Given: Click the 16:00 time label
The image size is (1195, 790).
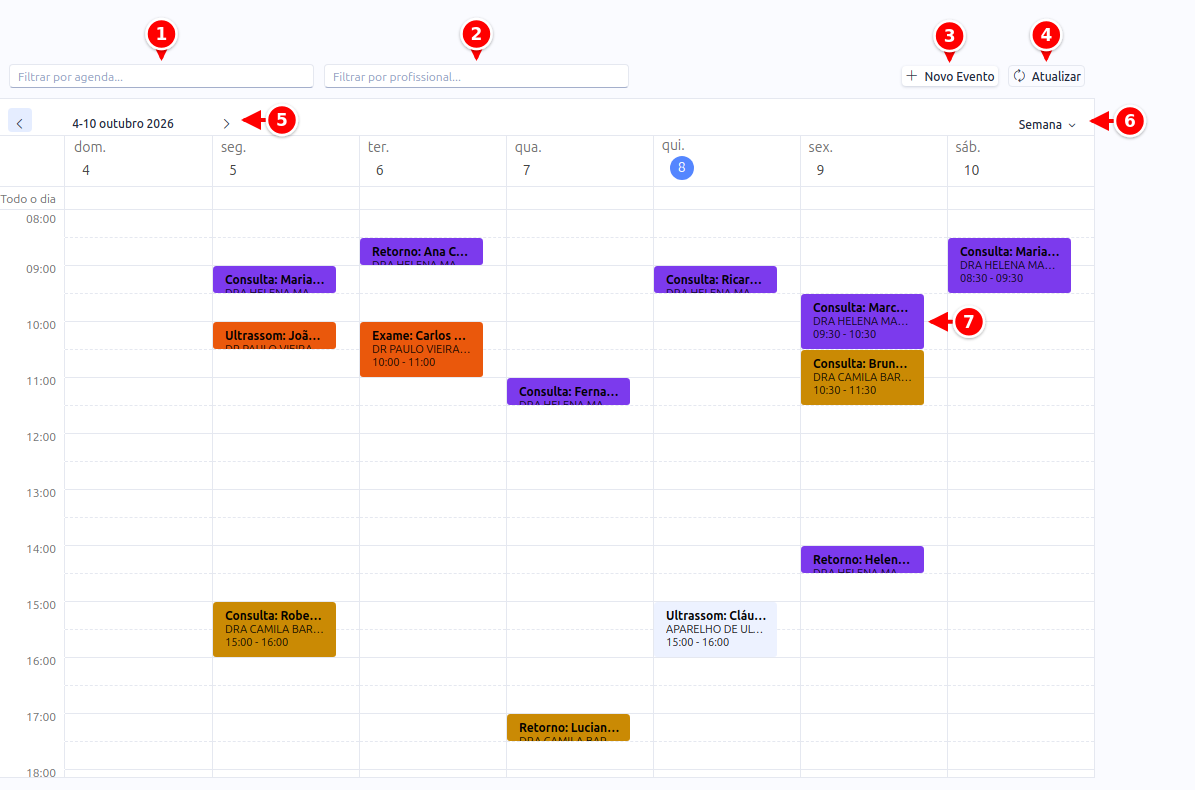Looking at the screenshot, I should click(x=41, y=660).
